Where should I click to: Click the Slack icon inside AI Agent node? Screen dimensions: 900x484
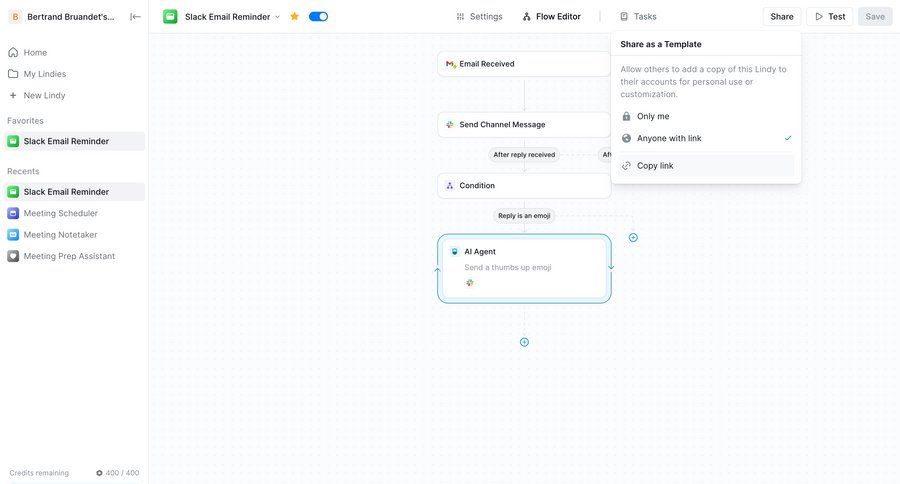pos(470,282)
